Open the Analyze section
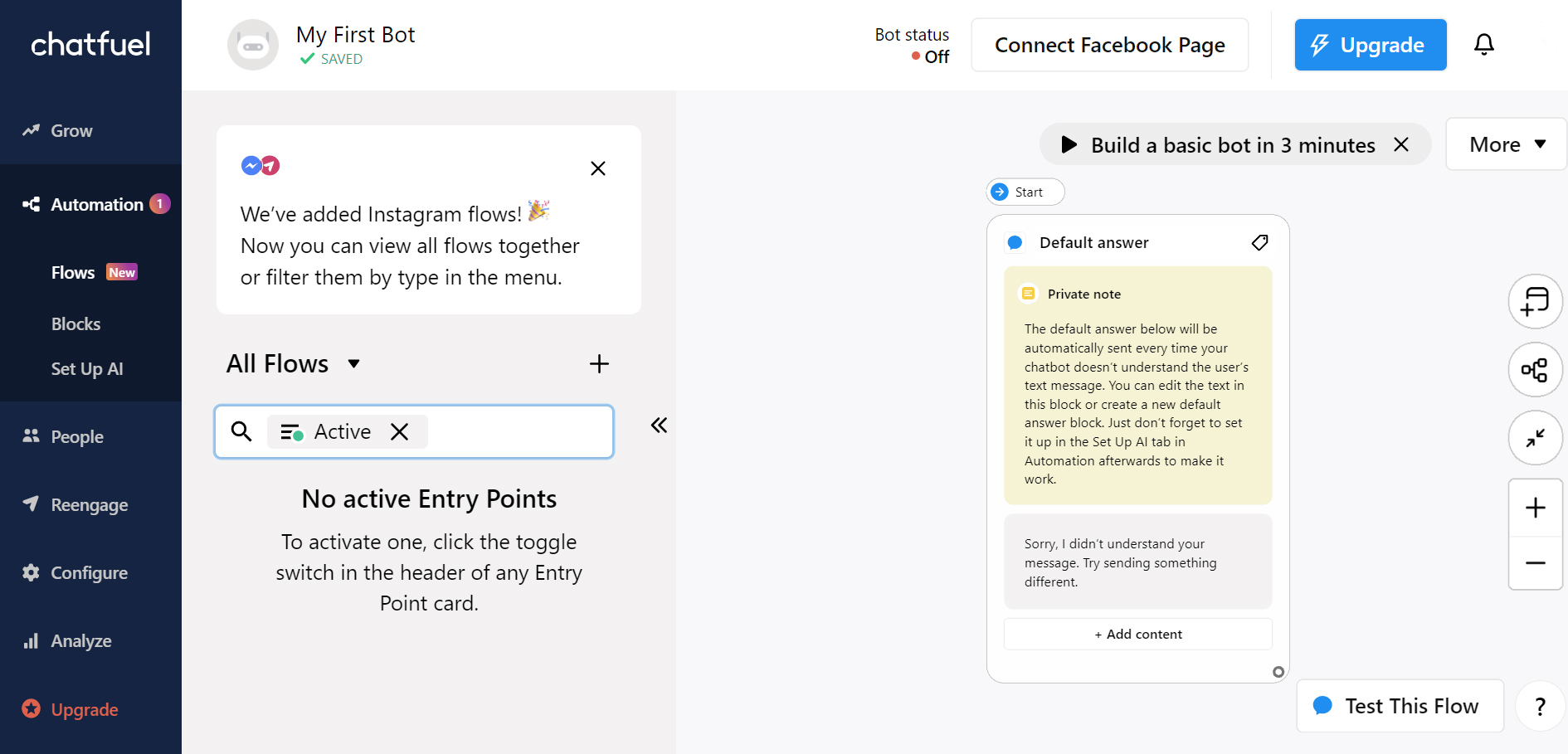Image resolution: width=1568 pixels, height=754 pixels. tap(80, 640)
